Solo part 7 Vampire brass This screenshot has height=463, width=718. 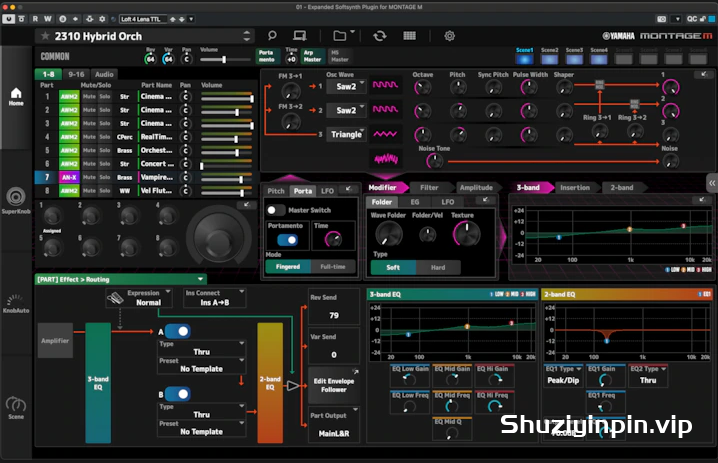tap(105, 177)
